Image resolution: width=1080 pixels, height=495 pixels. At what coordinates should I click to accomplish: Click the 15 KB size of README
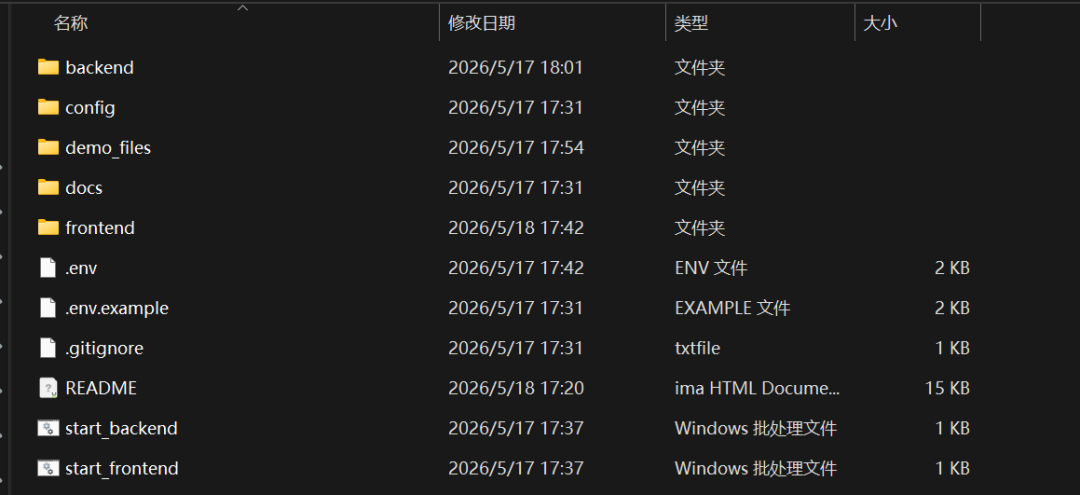pyautogui.click(x=947, y=388)
